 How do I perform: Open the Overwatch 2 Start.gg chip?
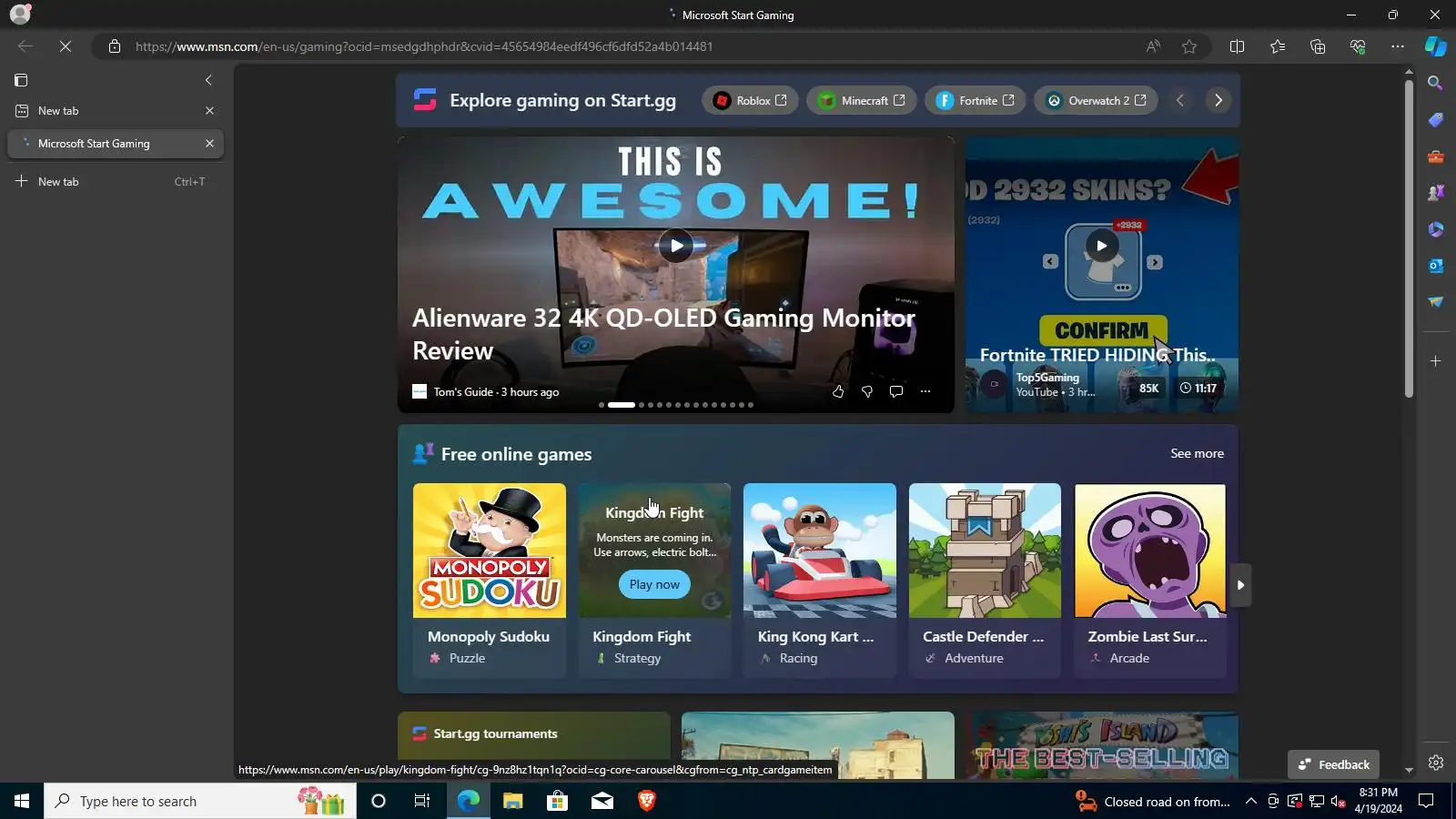click(x=1096, y=100)
